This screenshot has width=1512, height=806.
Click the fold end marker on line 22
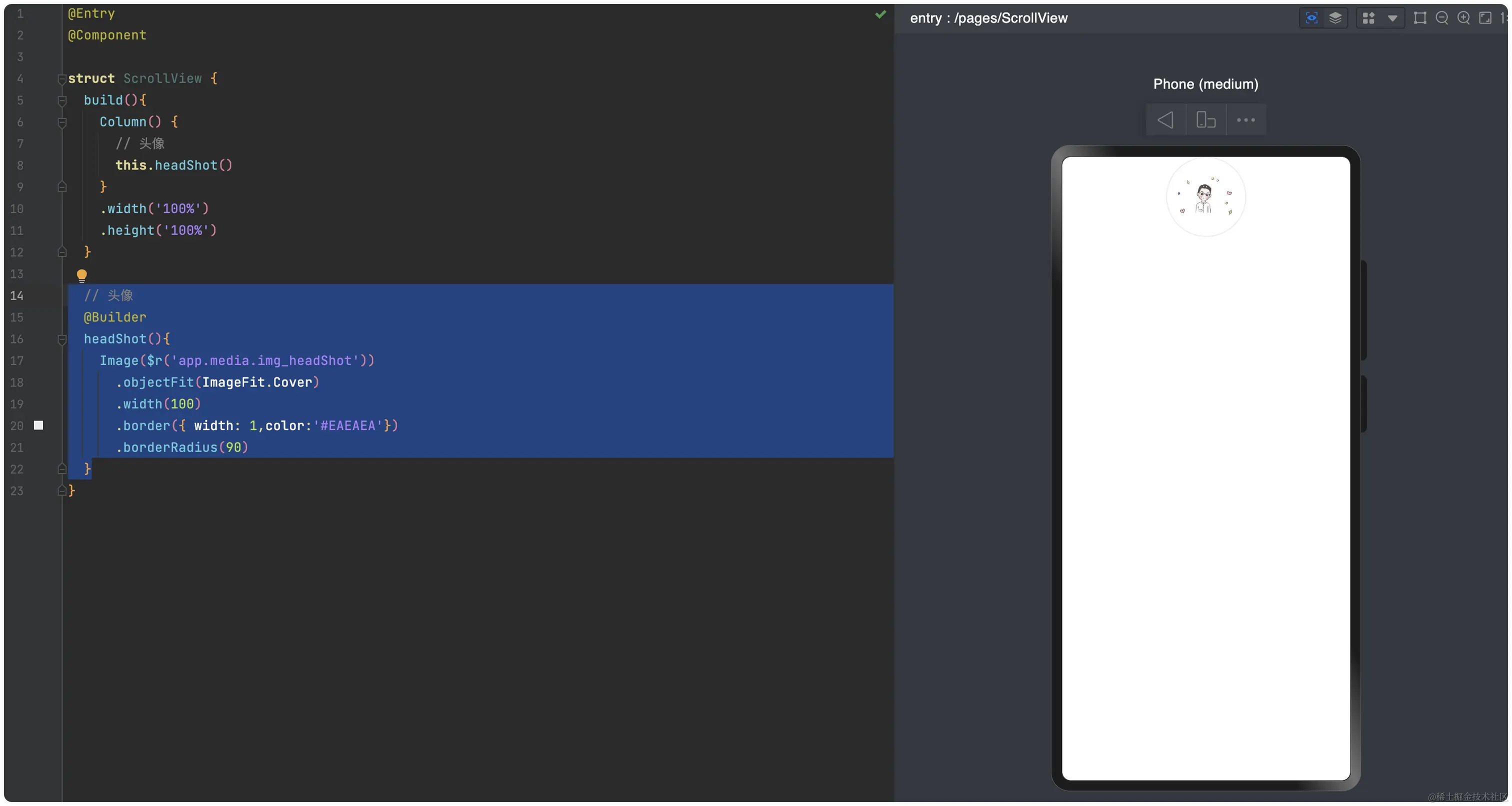tap(61, 469)
